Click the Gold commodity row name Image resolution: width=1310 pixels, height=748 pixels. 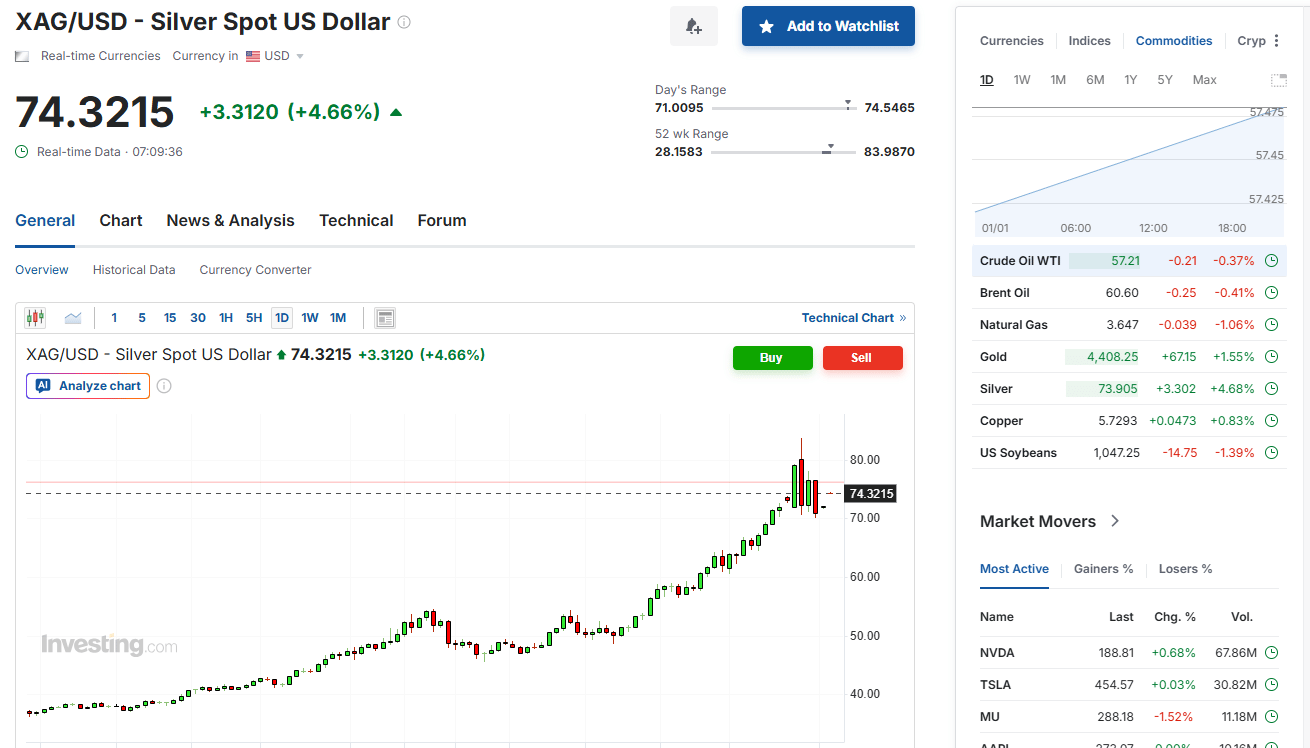click(994, 357)
